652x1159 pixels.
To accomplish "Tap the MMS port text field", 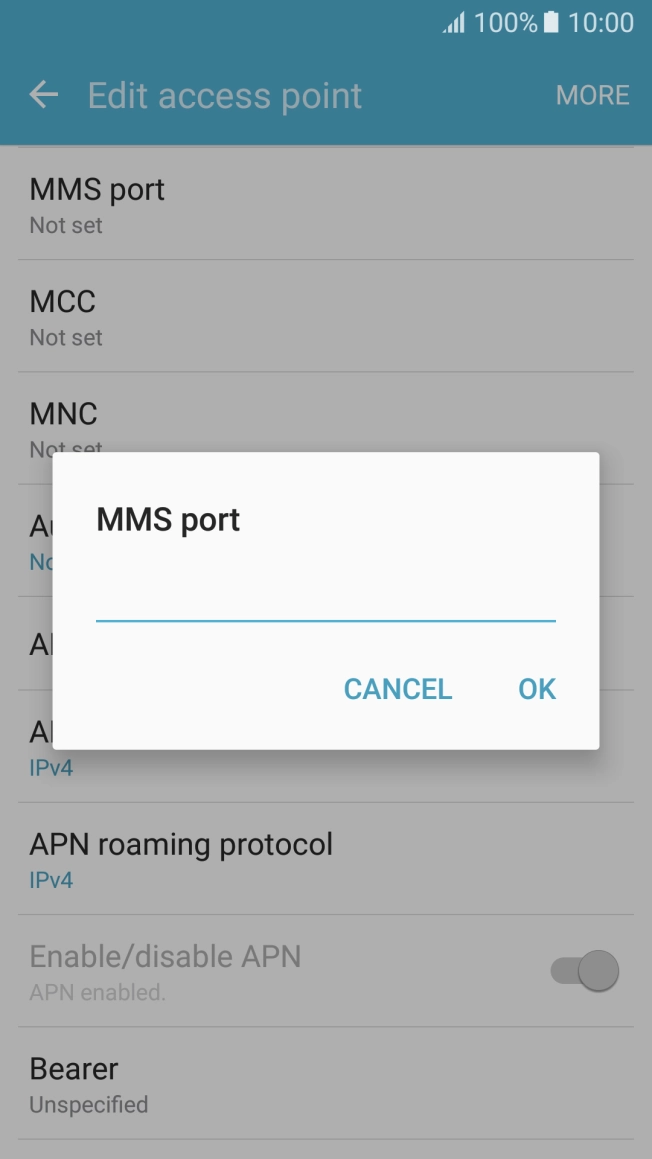I will click(x=325, y=597).
